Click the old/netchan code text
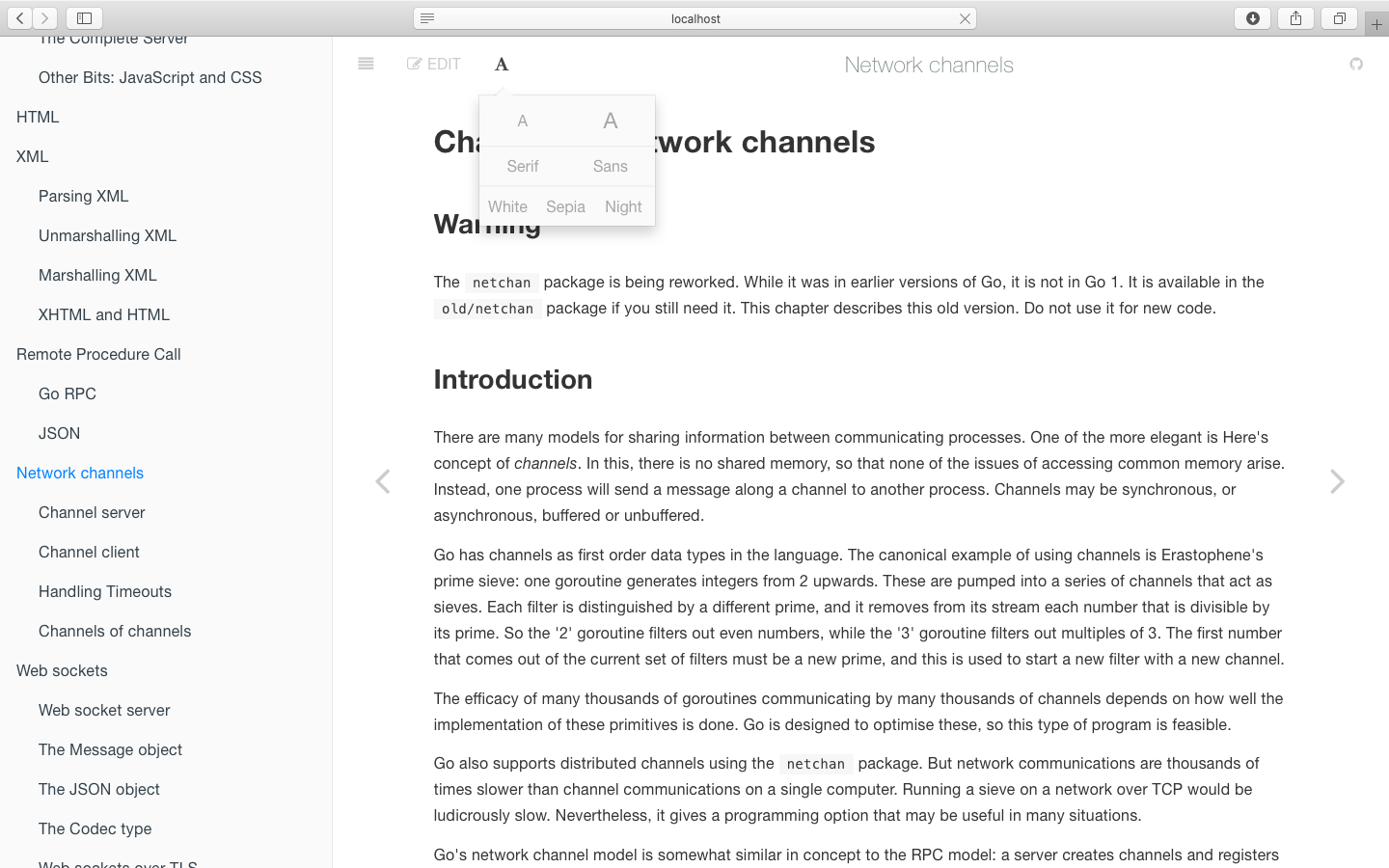This screenshot has height=868, width=1389. point(487,309)
